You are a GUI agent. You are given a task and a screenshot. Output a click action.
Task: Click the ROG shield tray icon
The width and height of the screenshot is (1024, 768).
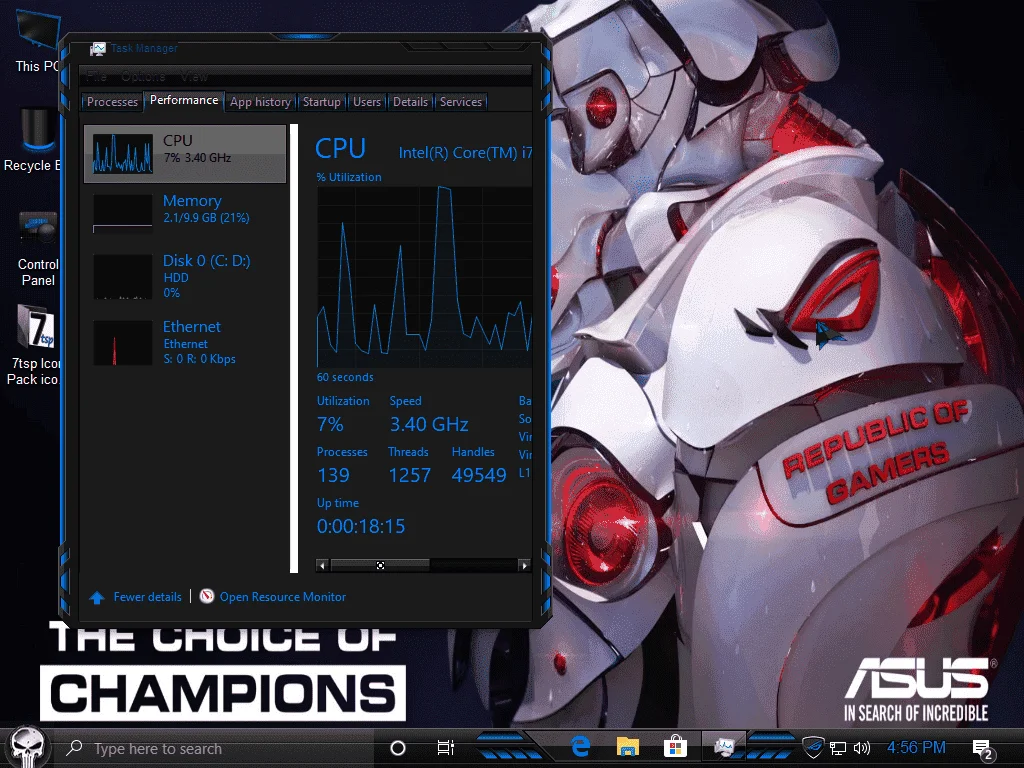click(x=813, y=747)
